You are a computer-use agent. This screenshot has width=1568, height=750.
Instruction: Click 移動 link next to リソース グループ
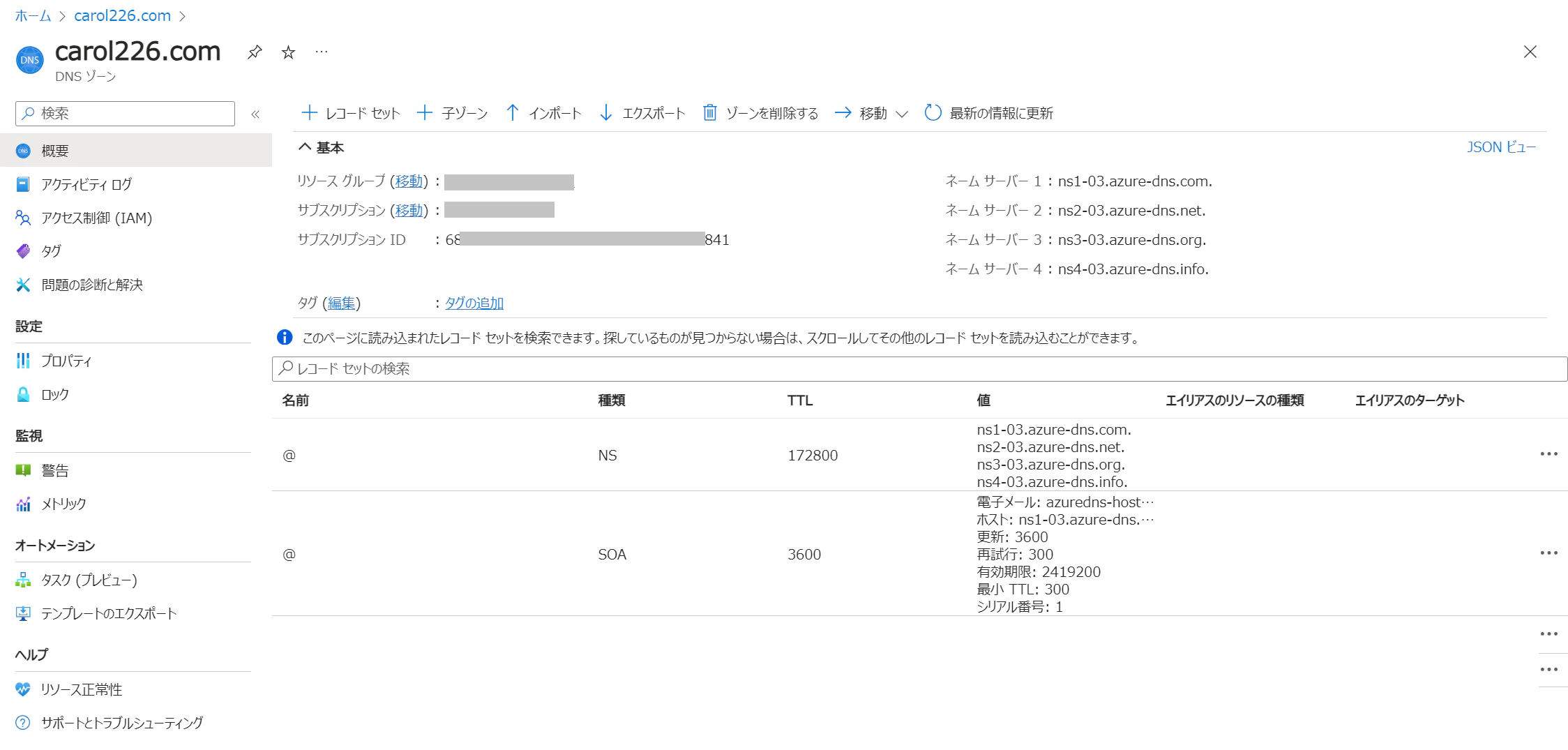pyautogui.click(x=409, y=181)
